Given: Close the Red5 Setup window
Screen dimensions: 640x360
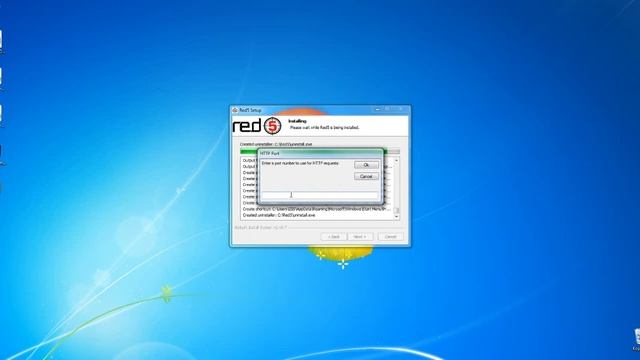Looking at the screenshot, I should 400,109.
